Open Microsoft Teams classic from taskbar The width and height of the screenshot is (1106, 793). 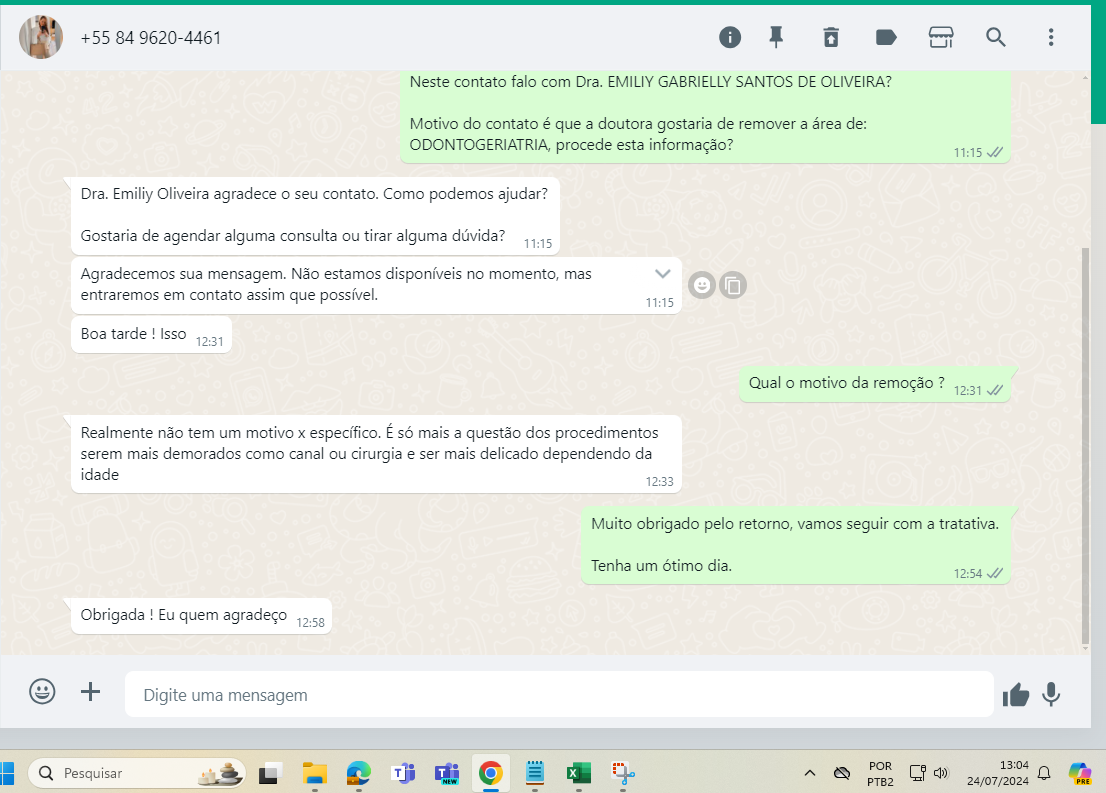(403, 773)
